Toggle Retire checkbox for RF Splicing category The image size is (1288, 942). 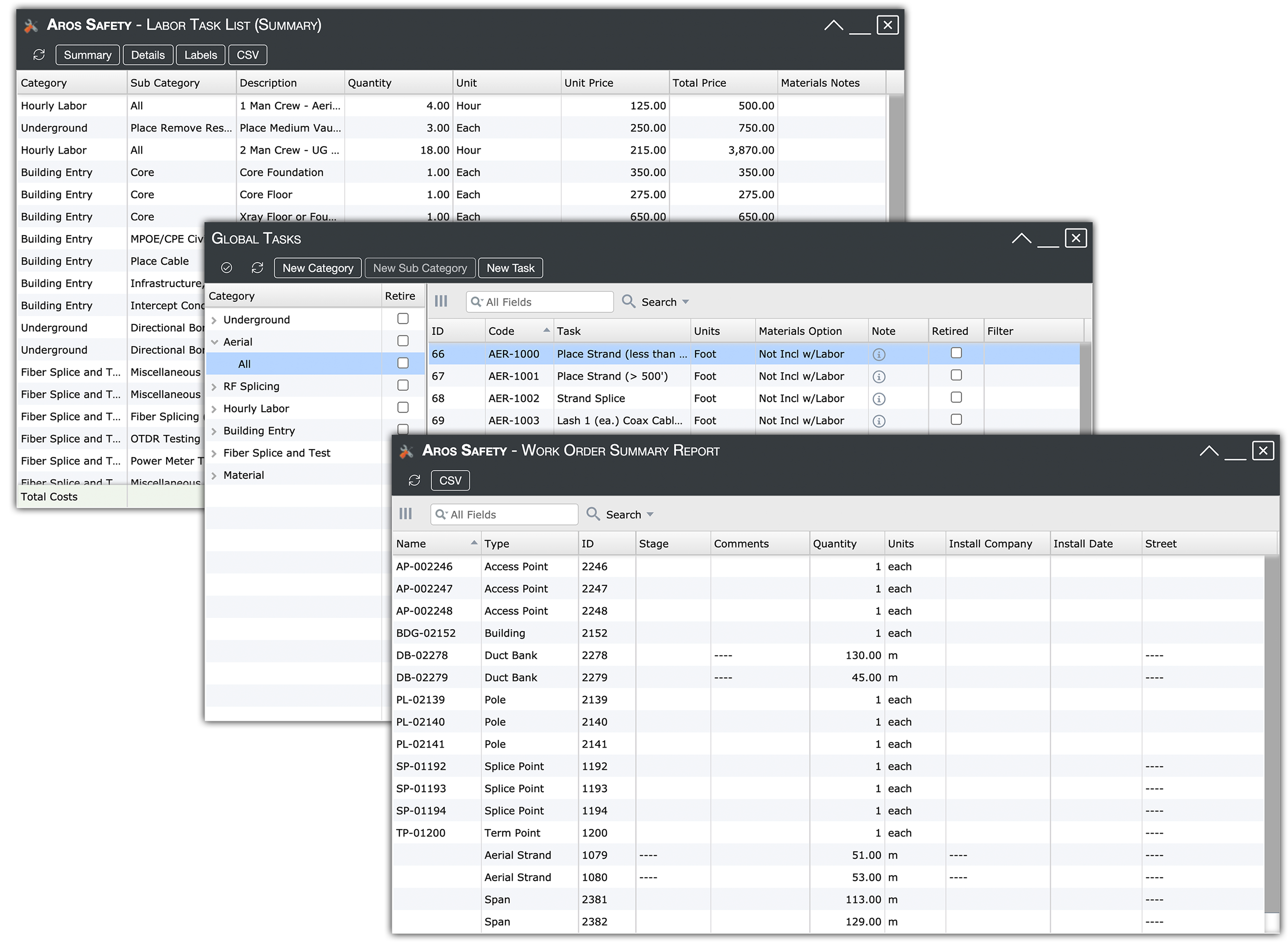click(x=403, y=385)
